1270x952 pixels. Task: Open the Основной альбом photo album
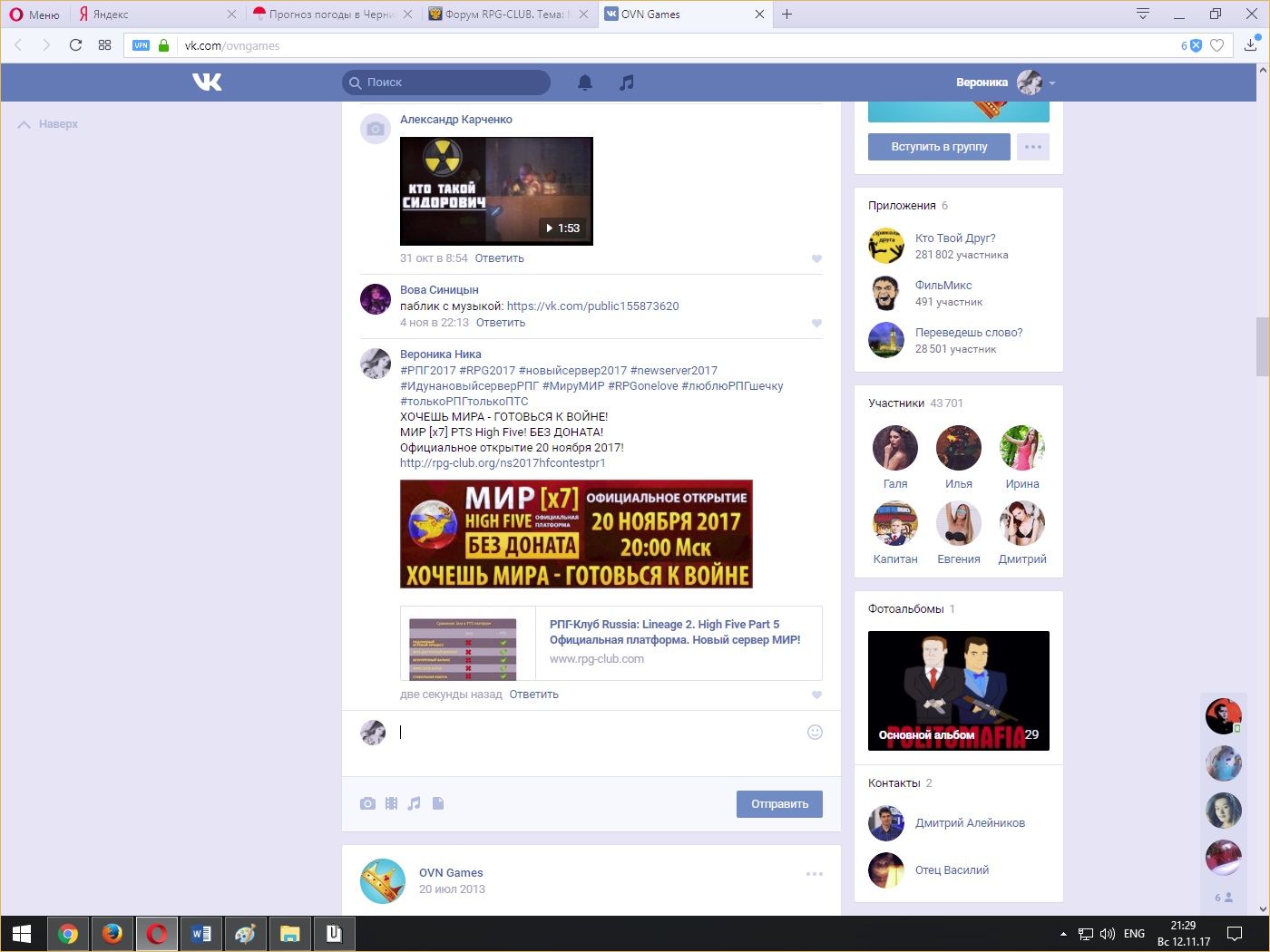tap(959, 691)
